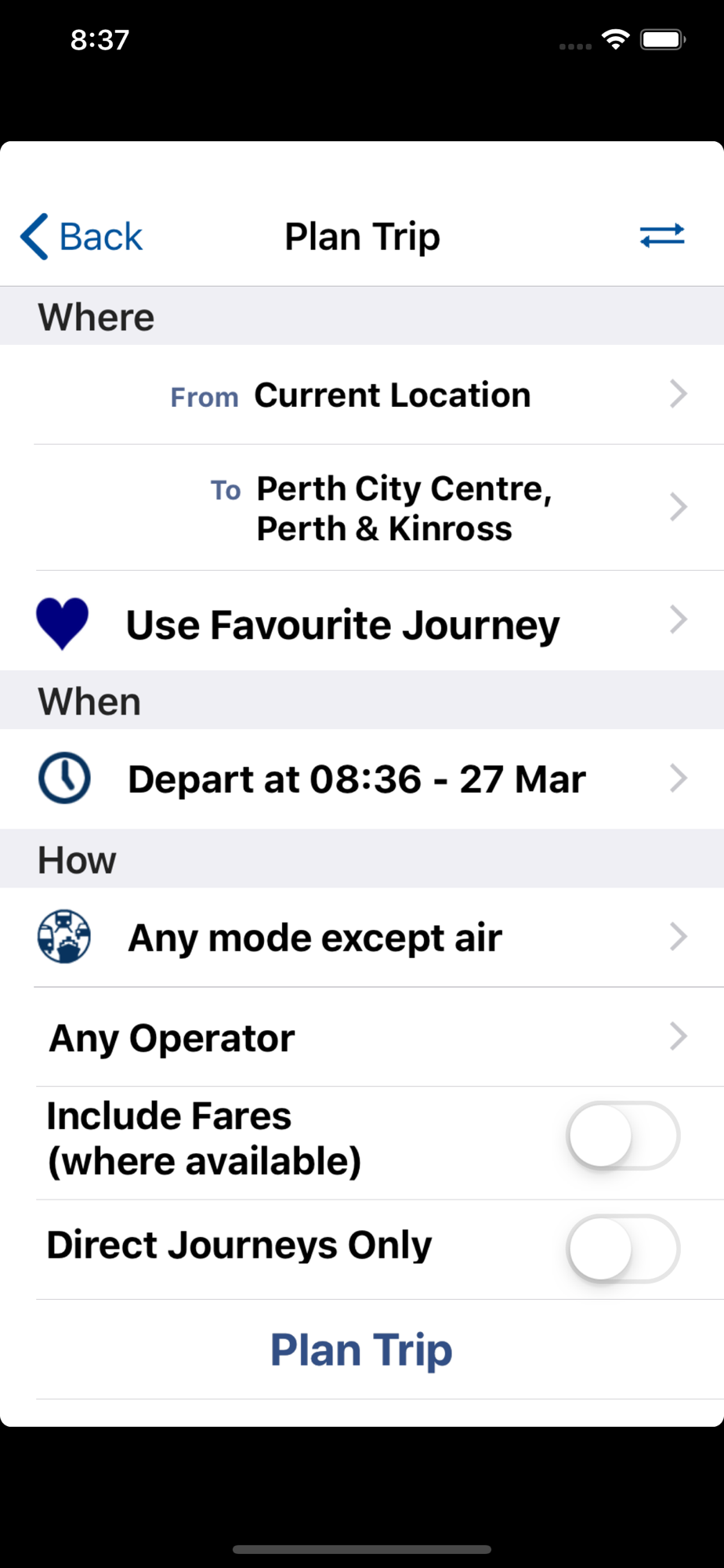
Task: Tap the blue Plan Trip button
Action: 361,1350
